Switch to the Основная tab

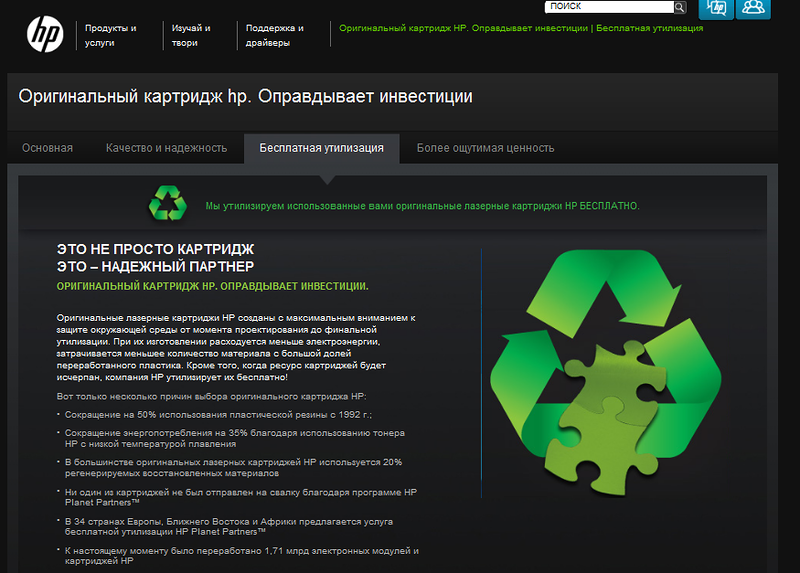47,148
